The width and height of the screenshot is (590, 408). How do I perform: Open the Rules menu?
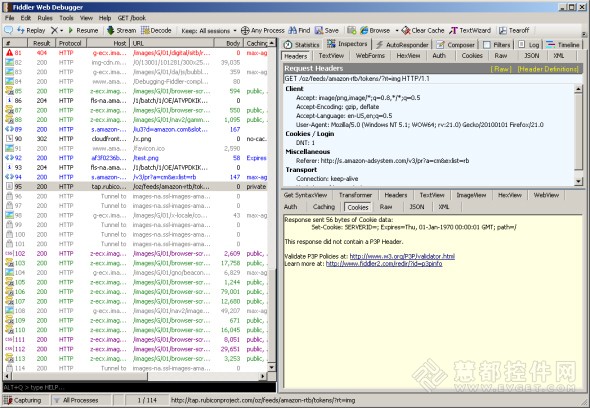[x=45, y=18]
